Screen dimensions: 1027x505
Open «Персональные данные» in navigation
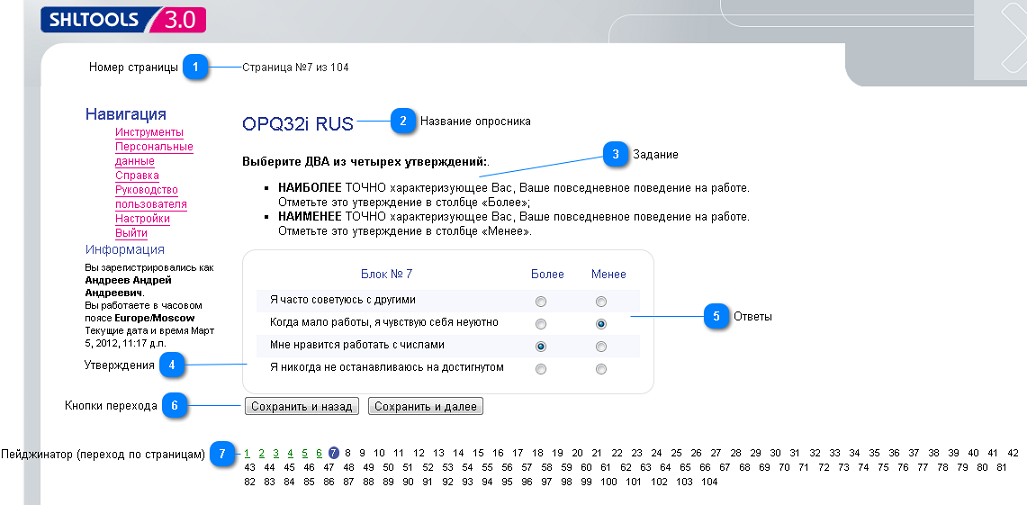click(153, 154)
